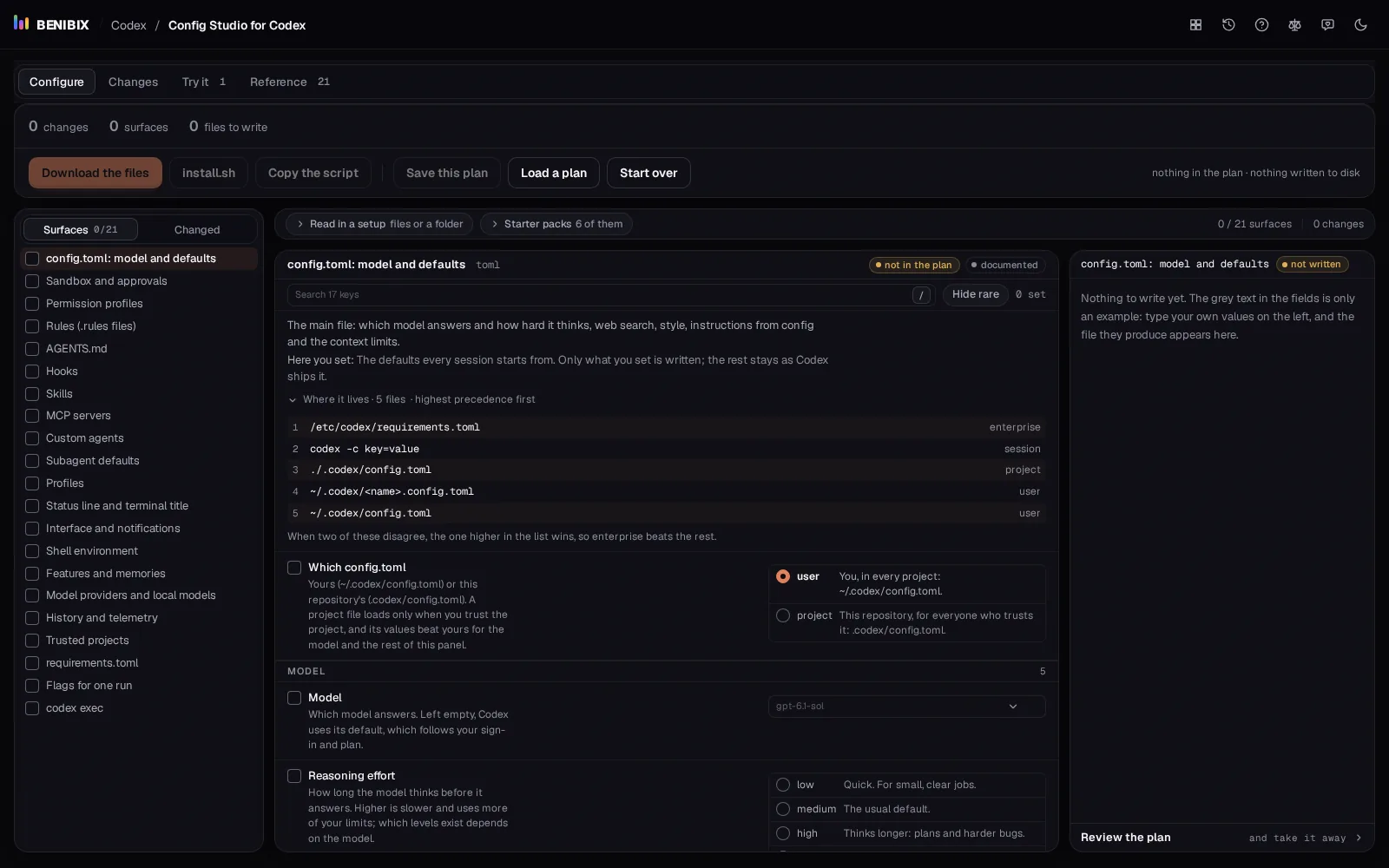The height and width of the screenshot is (868, 1389).
Task: Choose 'low' reasoning effort
Action: [783, 785]
